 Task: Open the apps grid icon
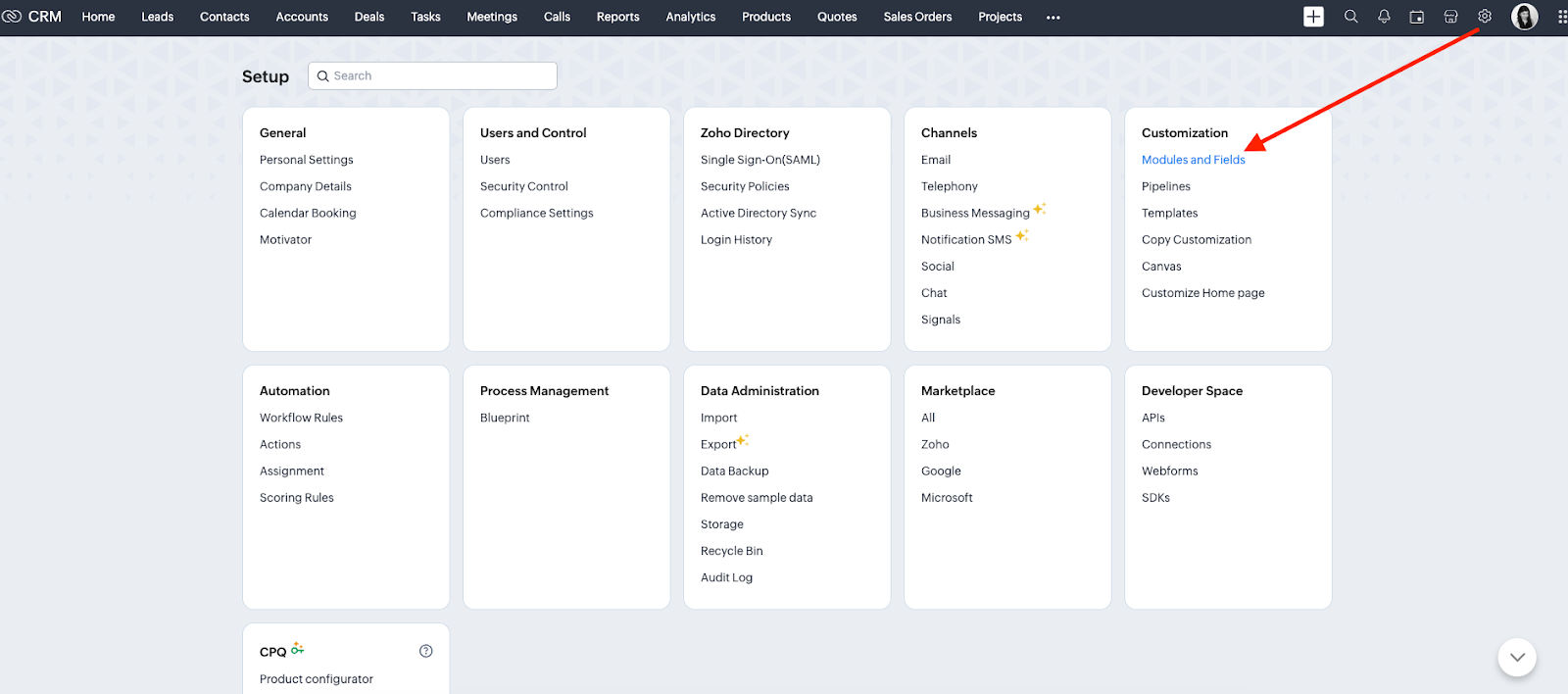[x=1562, y=17]
